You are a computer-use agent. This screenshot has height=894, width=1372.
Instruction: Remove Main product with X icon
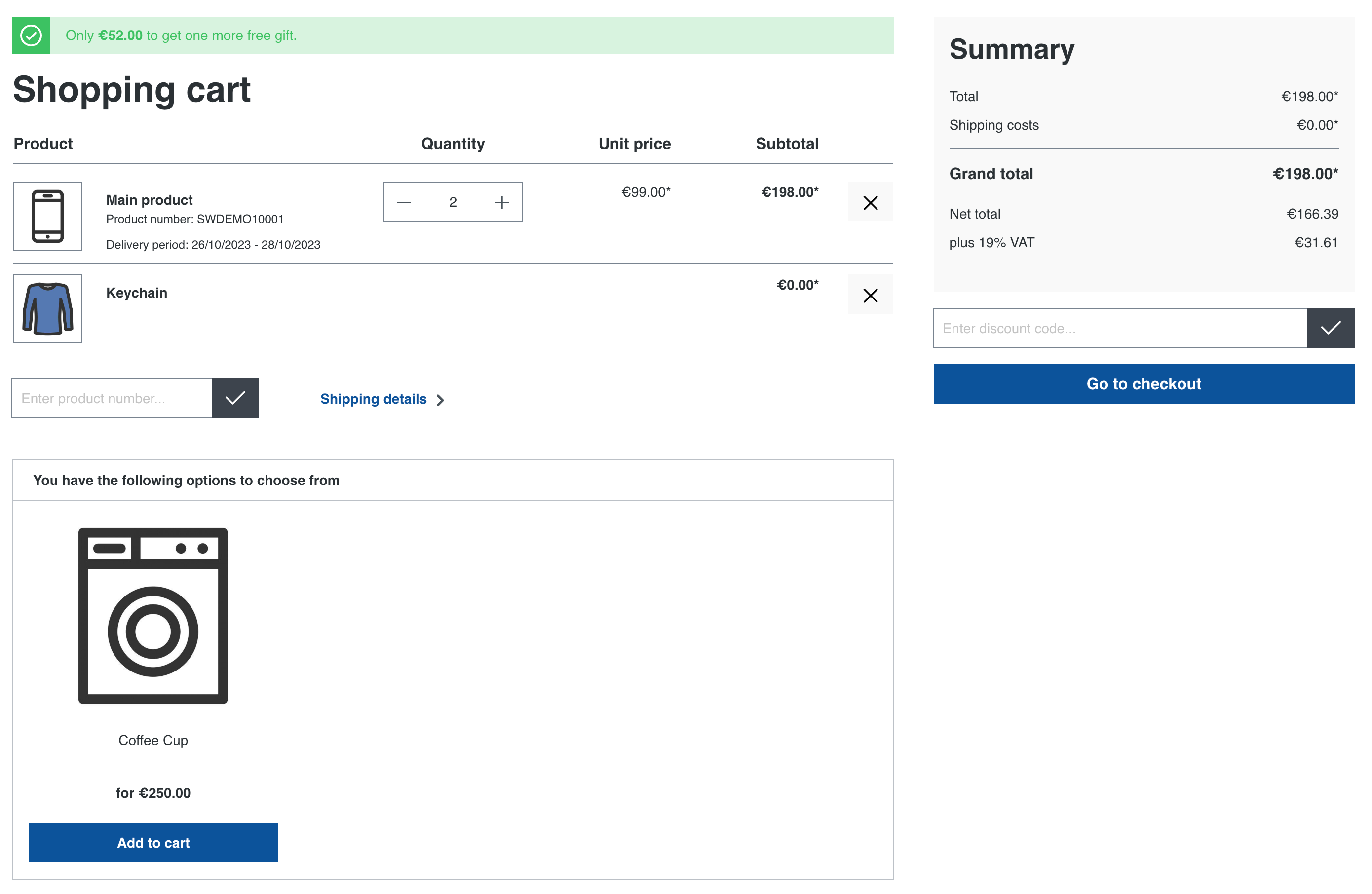click(871, 202)
